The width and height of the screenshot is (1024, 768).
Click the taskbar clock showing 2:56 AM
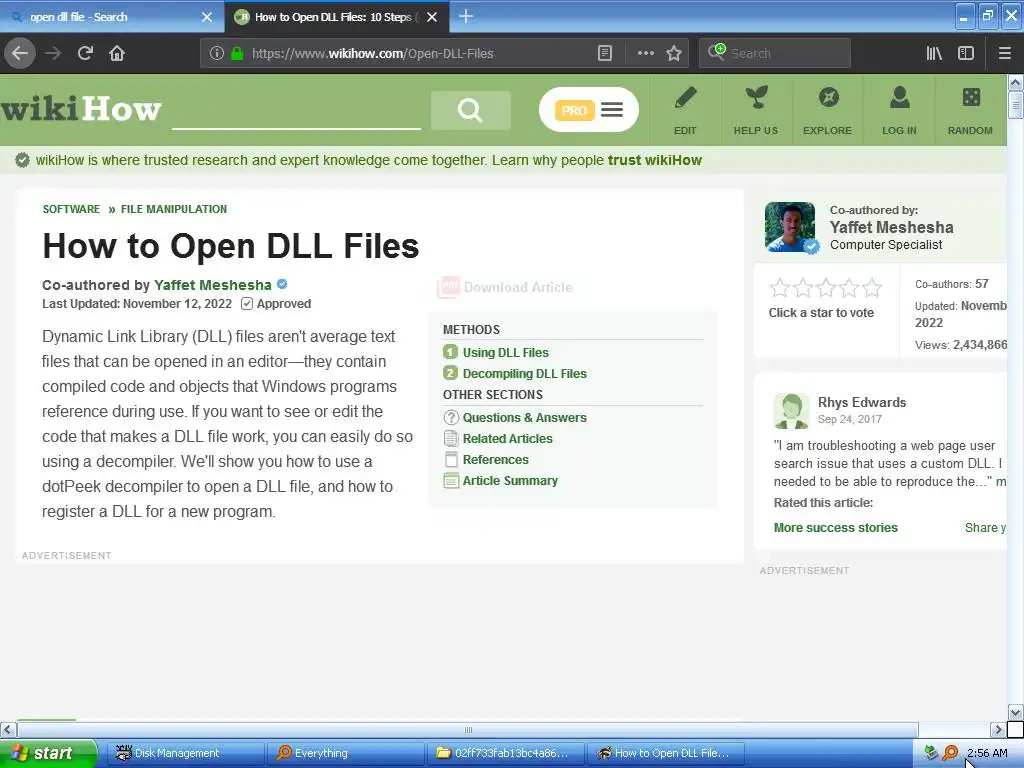[x=987, y=753]
